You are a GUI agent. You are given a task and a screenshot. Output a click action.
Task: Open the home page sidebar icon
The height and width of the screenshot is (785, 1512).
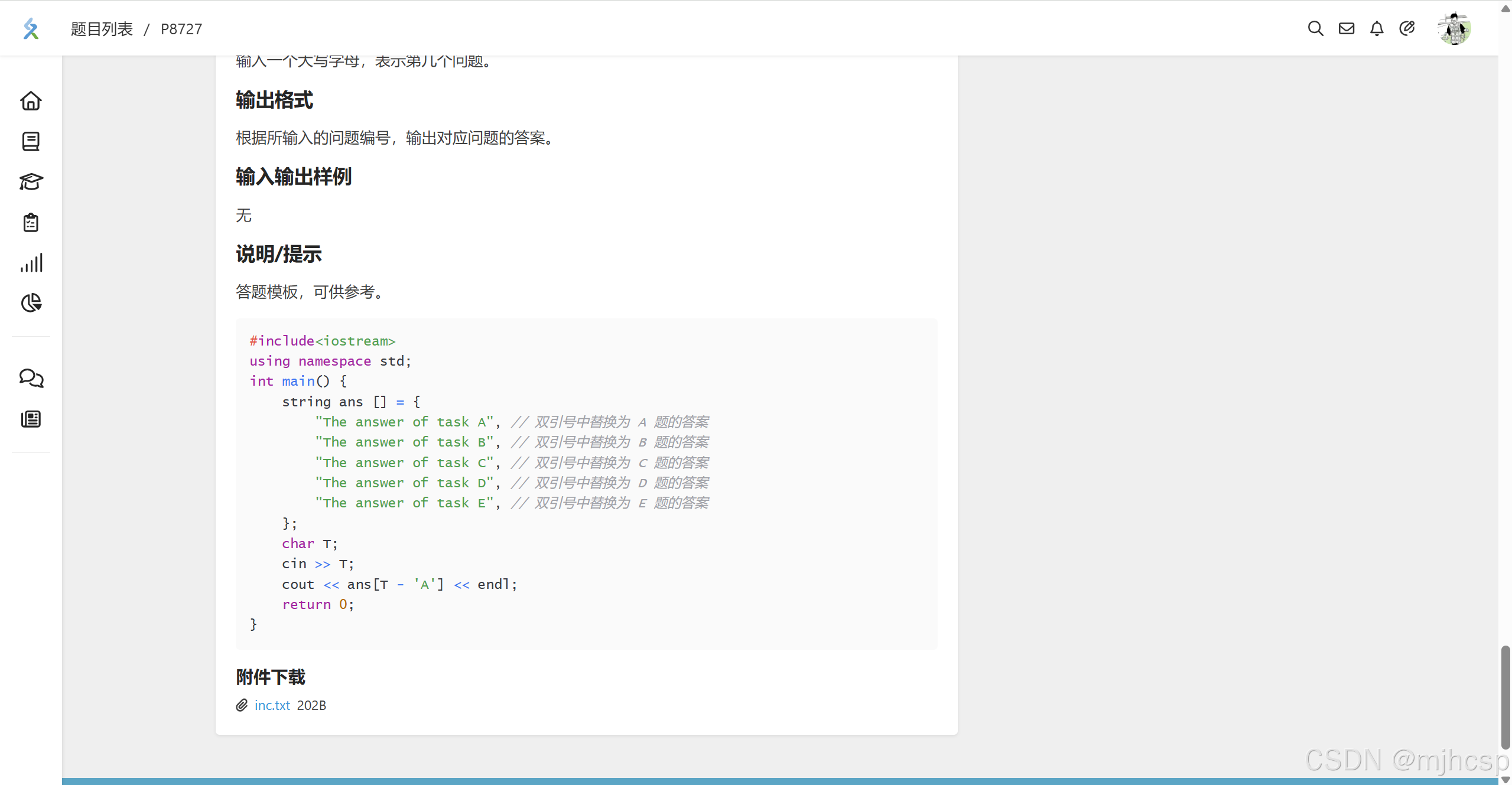click(x=31, y=101)
